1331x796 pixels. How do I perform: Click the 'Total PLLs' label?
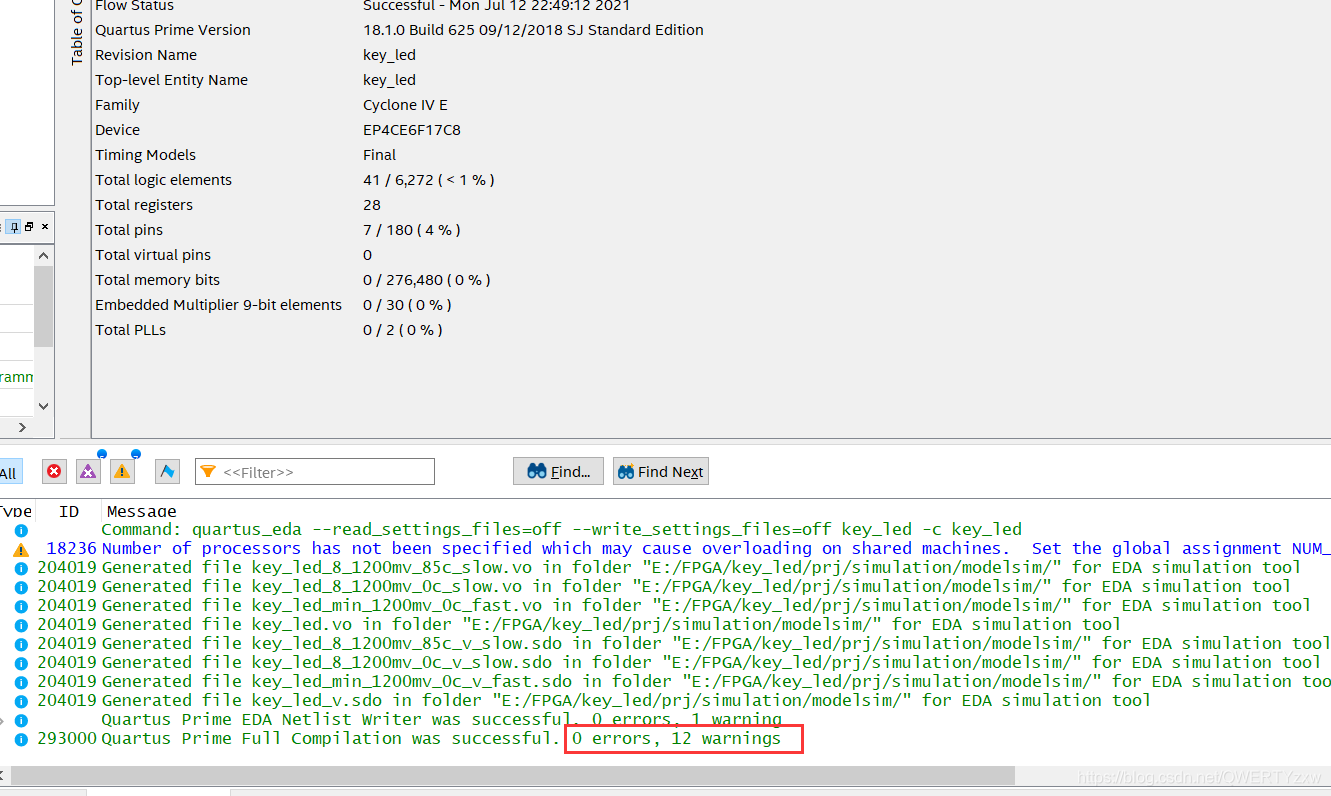[130, 330]
